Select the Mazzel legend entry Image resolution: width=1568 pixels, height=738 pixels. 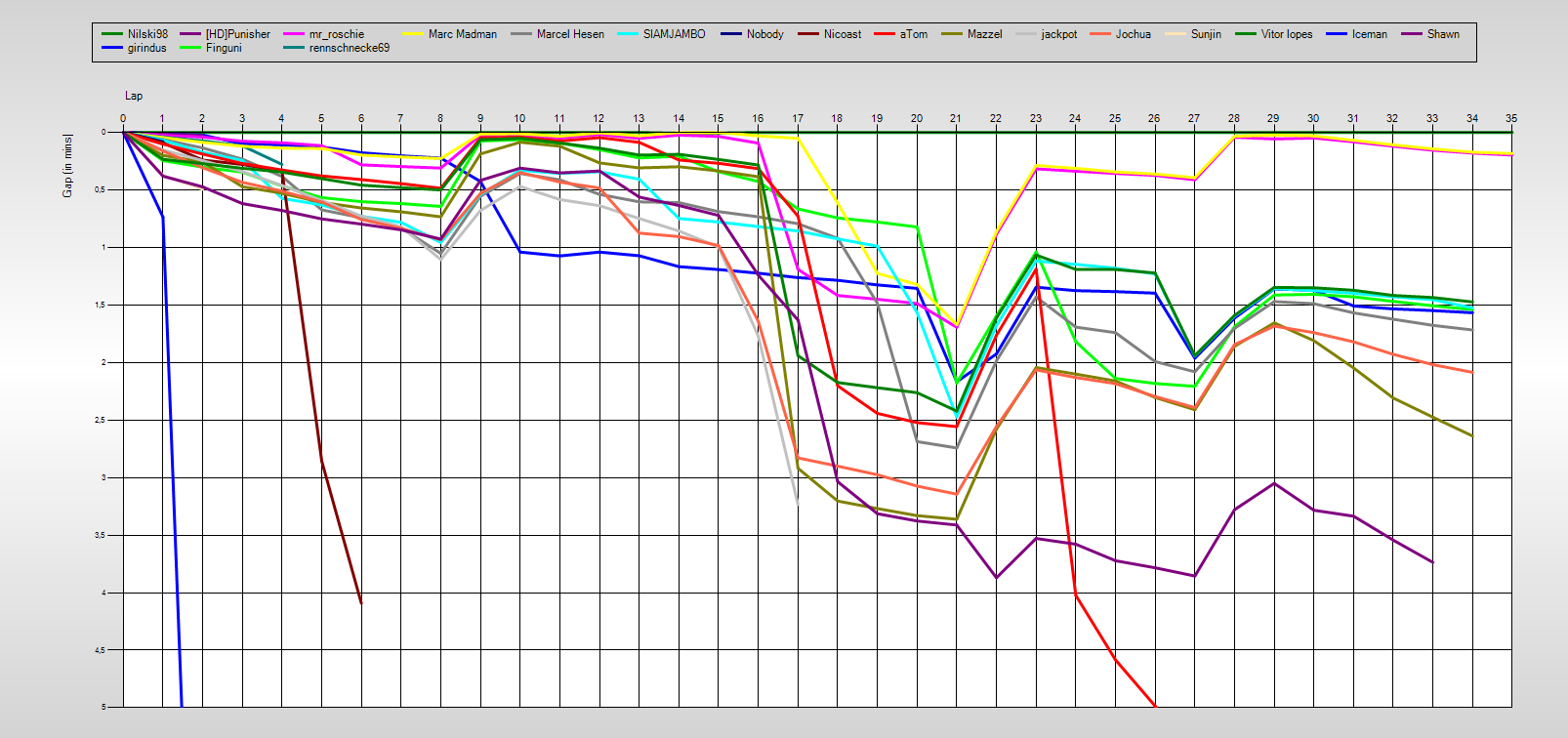(x=984, y=34)
